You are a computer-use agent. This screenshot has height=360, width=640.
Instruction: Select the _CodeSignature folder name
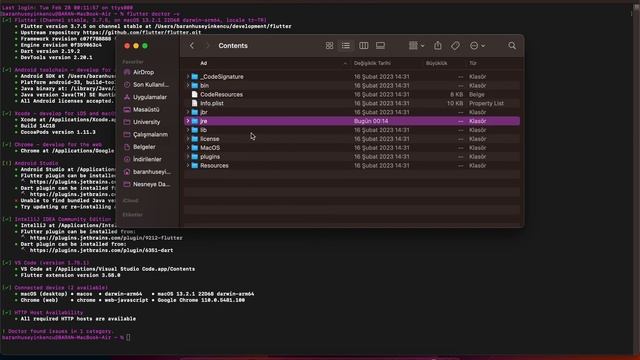point(222,77)
